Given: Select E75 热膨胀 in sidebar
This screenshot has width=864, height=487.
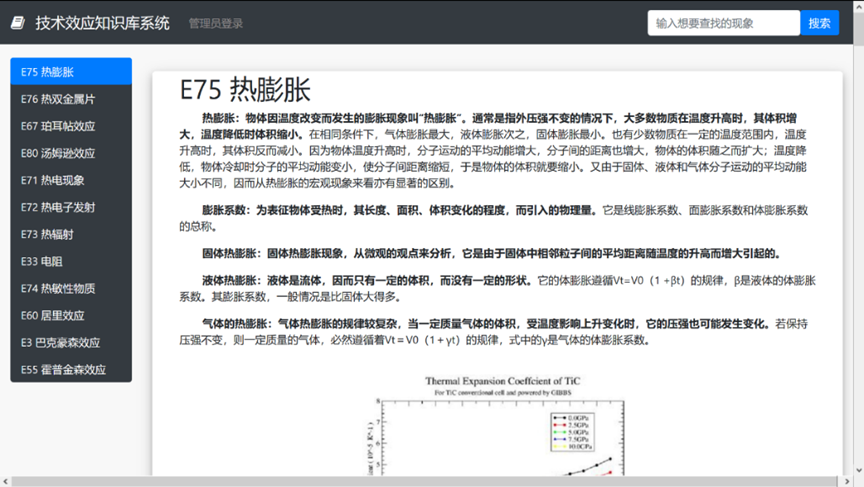Looking at the screenshot, I should (71, 72).
